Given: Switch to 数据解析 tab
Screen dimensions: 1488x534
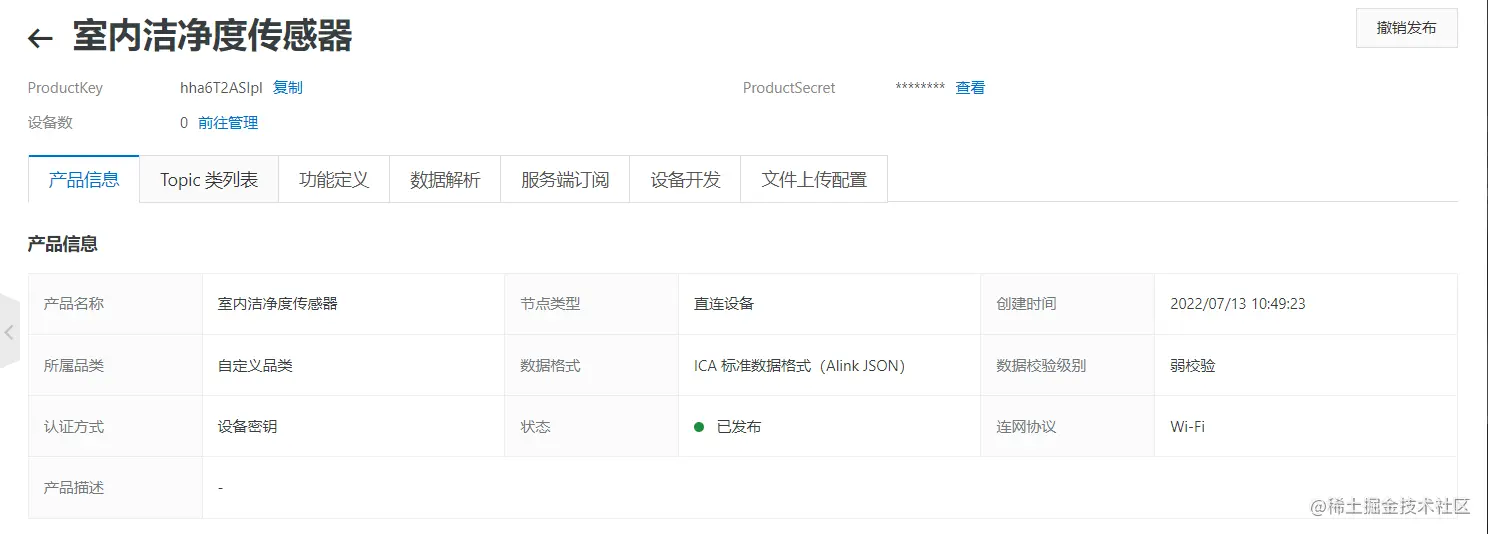Looking at the screenshot, I should click(x=445, y=180).
